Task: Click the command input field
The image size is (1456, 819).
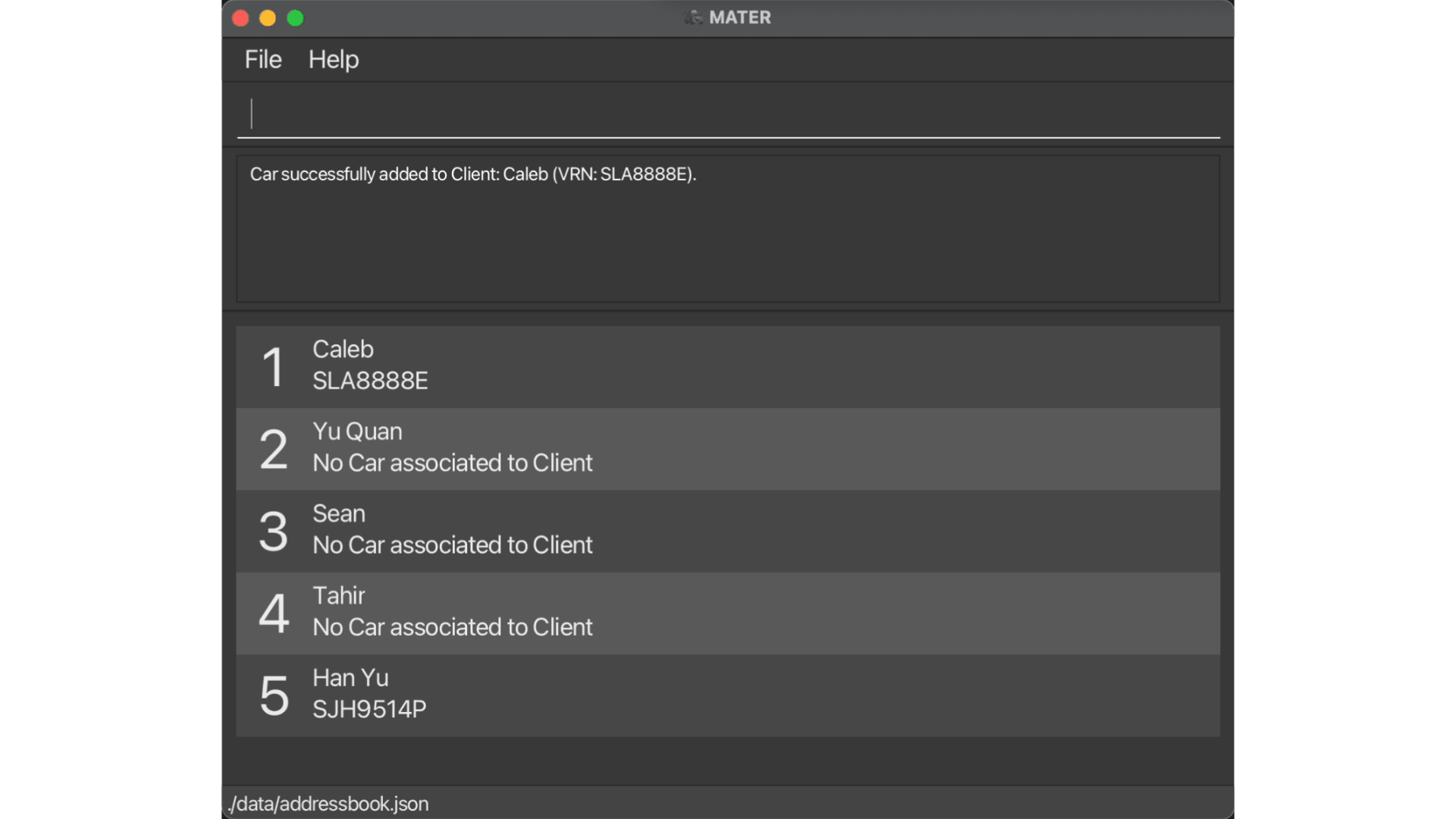Action: (728, 114)
